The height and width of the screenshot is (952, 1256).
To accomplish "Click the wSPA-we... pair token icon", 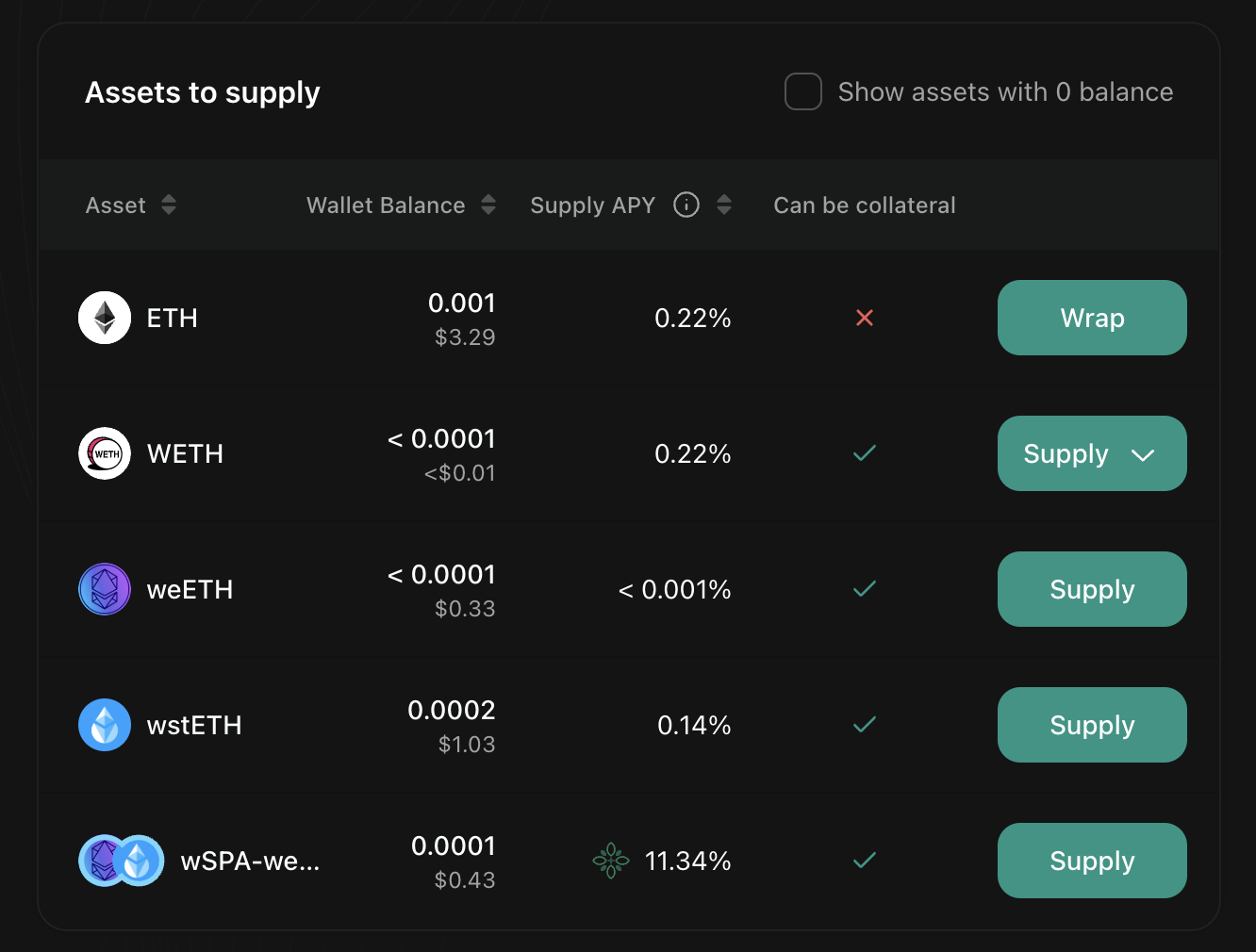I will coord(122,861).
